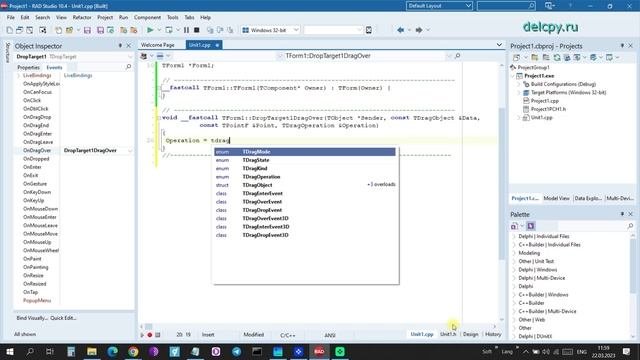This screenshot has height=360, width=640.
Task: Click the search icon in Object Inspector
Action: 129,67
